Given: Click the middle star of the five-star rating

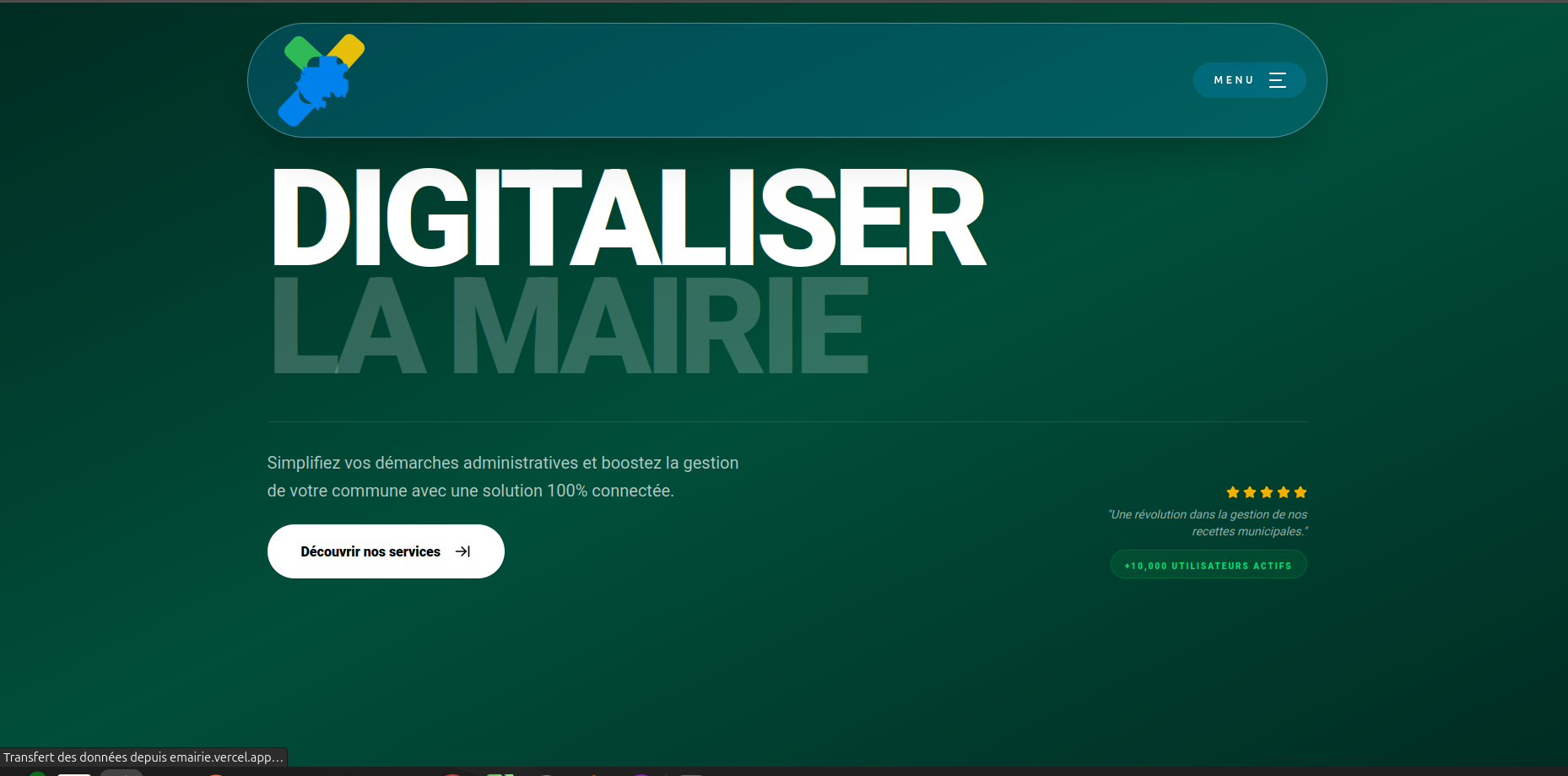Looking at the screenshot, I should pos(1266,492).
